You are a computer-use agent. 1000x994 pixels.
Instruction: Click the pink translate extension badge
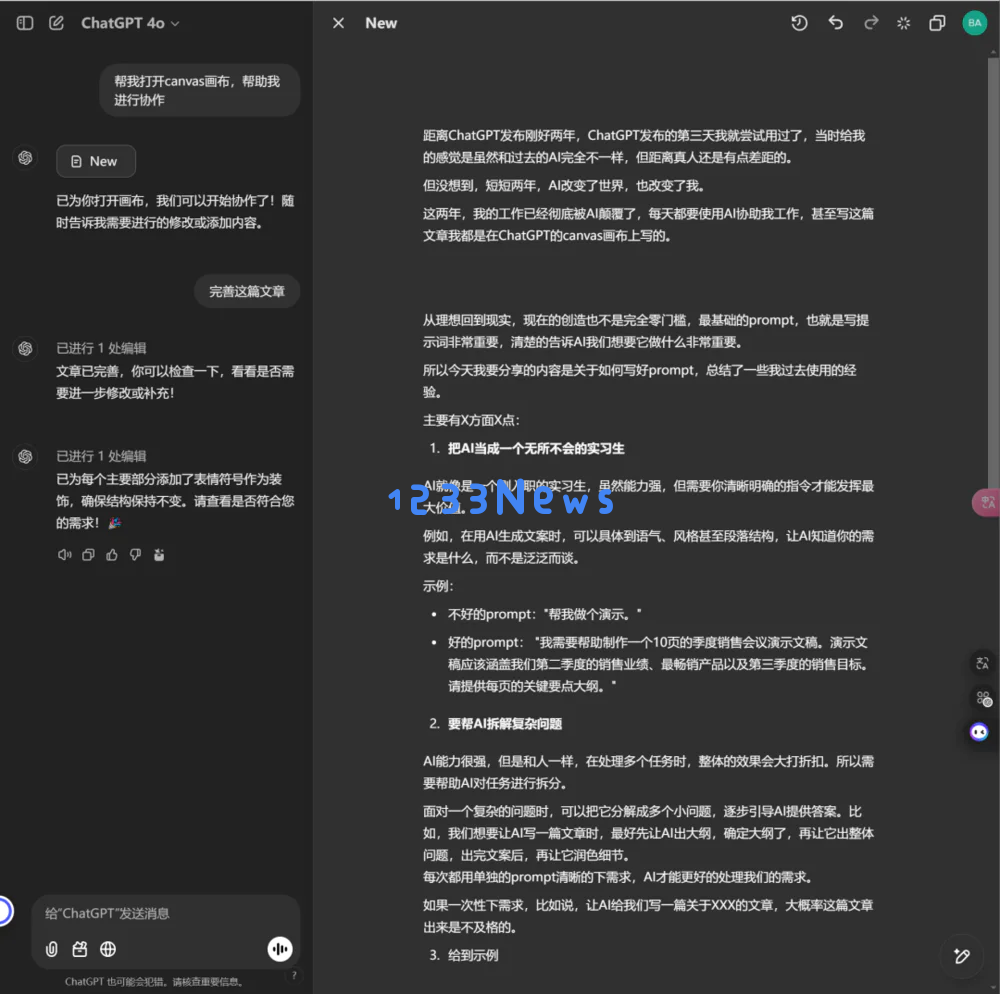986,502
